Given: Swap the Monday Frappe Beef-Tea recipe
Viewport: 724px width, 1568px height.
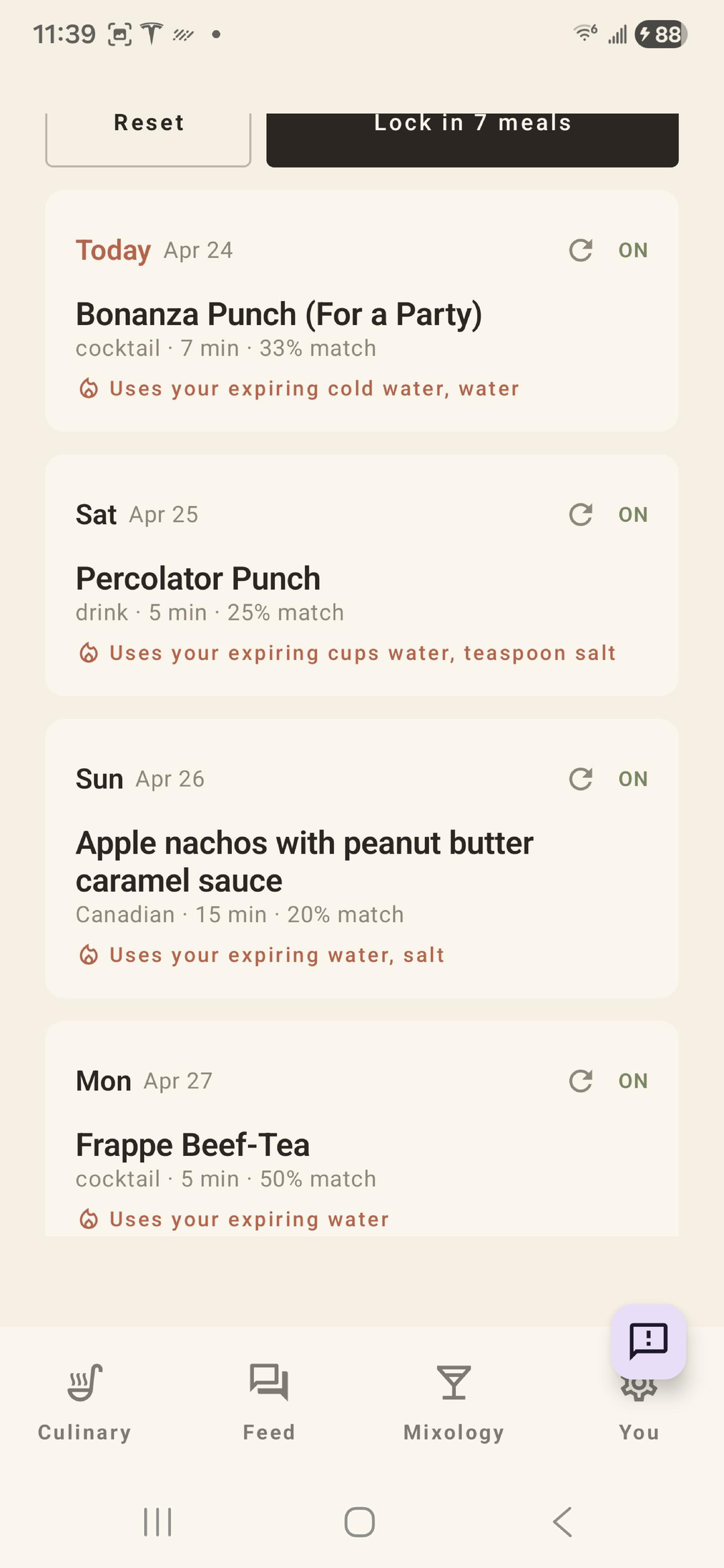Looking at the screenshot, I should (x=581, y=1081).
